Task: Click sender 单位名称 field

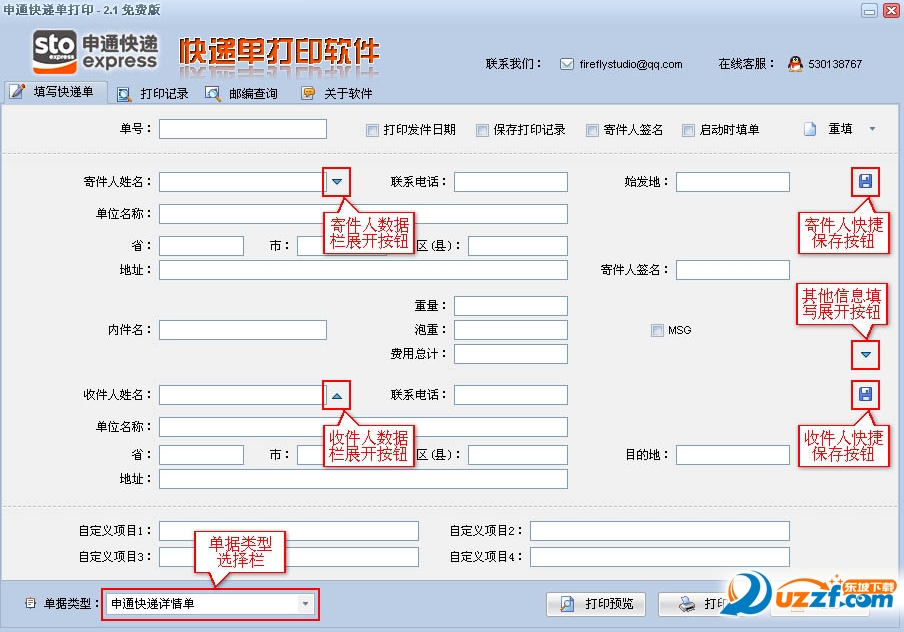Action: click(x=363, y=214)
